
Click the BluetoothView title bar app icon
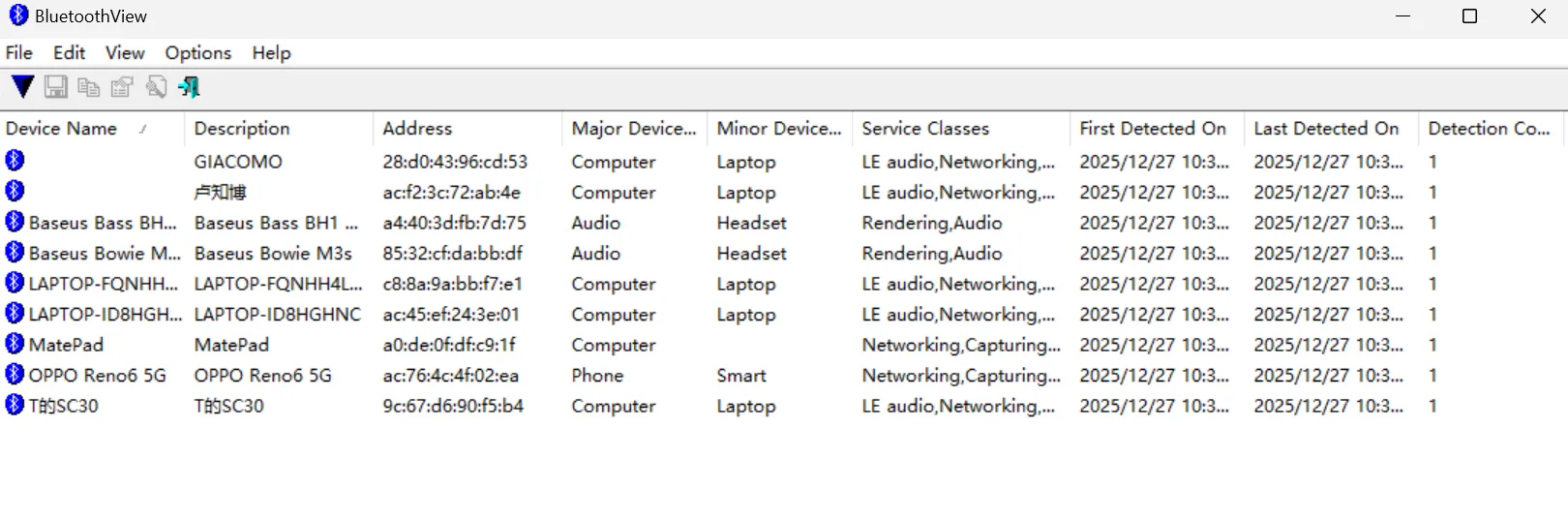tap(18, 15)
